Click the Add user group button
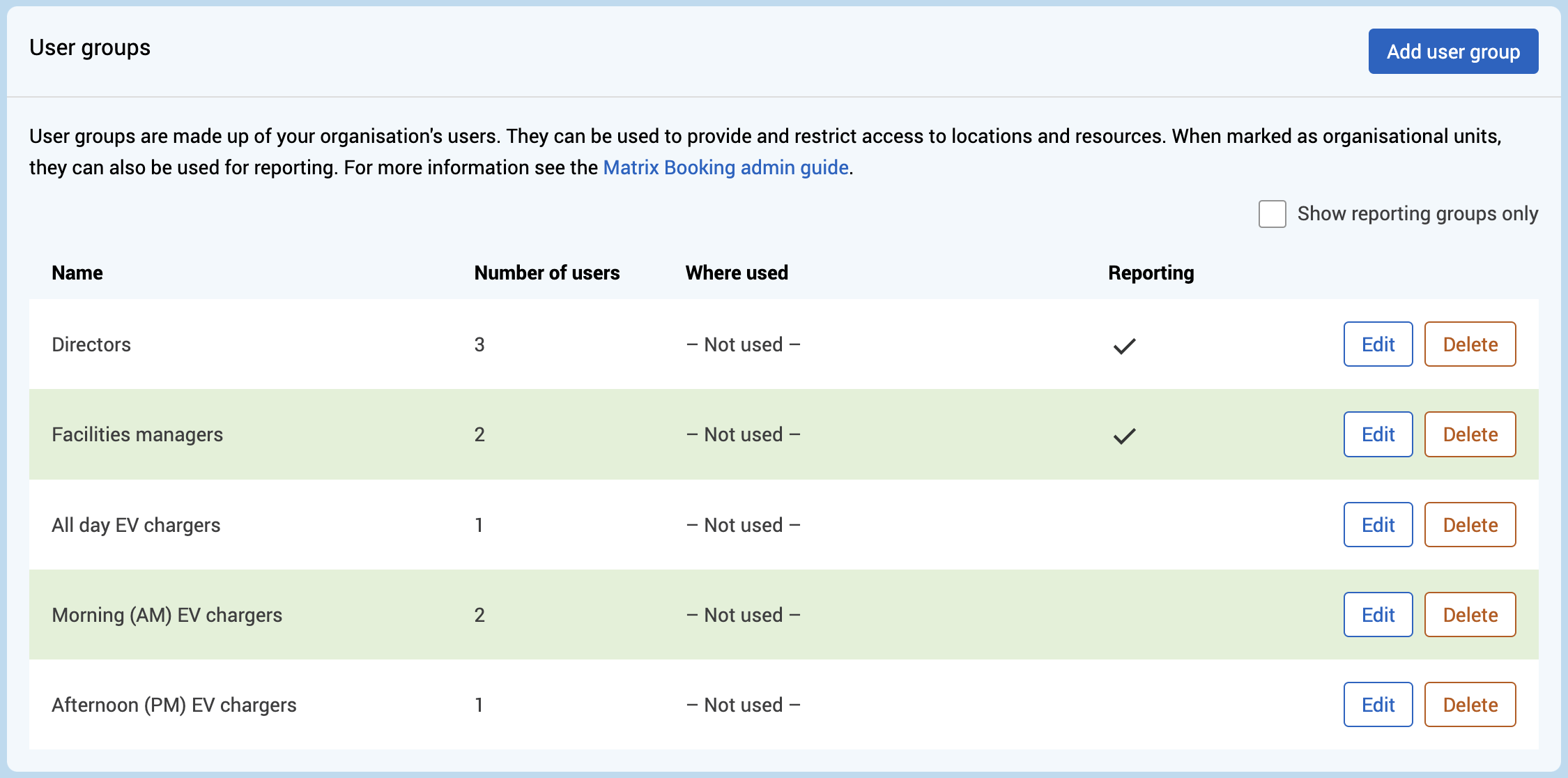 (1453, 52)
